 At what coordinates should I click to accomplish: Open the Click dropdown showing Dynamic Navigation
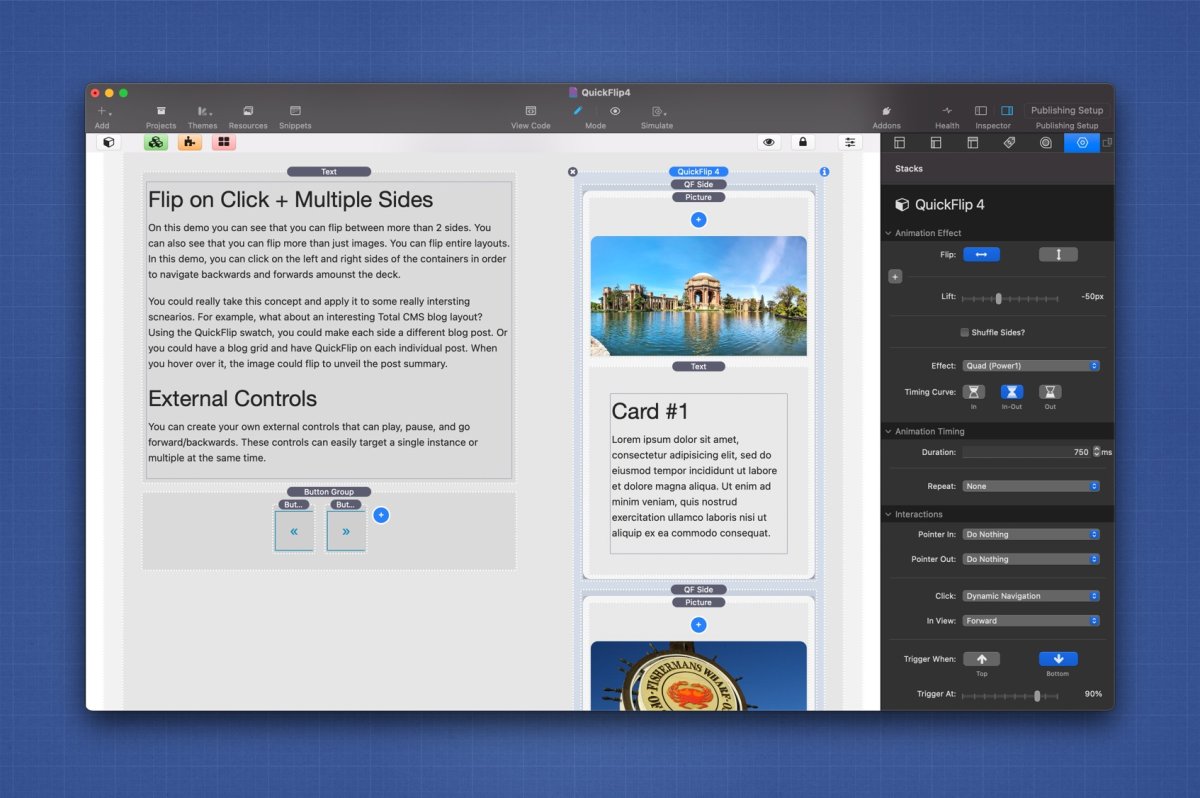point(1030,596)
